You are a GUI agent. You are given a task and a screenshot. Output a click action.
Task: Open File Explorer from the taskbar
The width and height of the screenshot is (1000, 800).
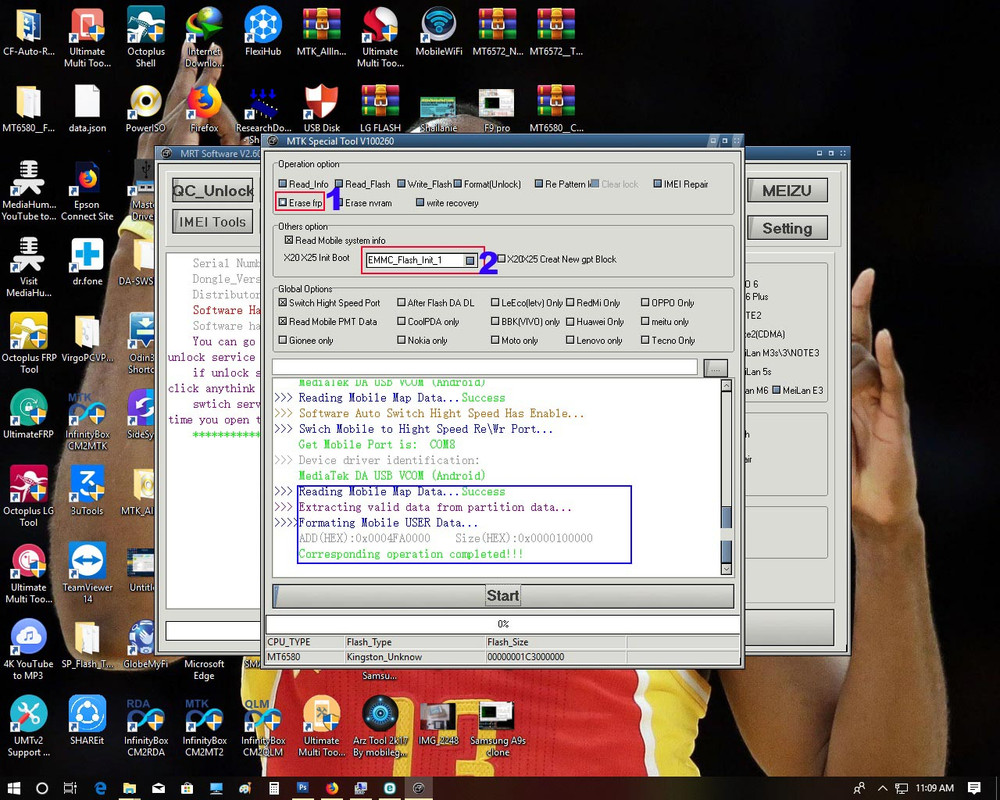129,788
